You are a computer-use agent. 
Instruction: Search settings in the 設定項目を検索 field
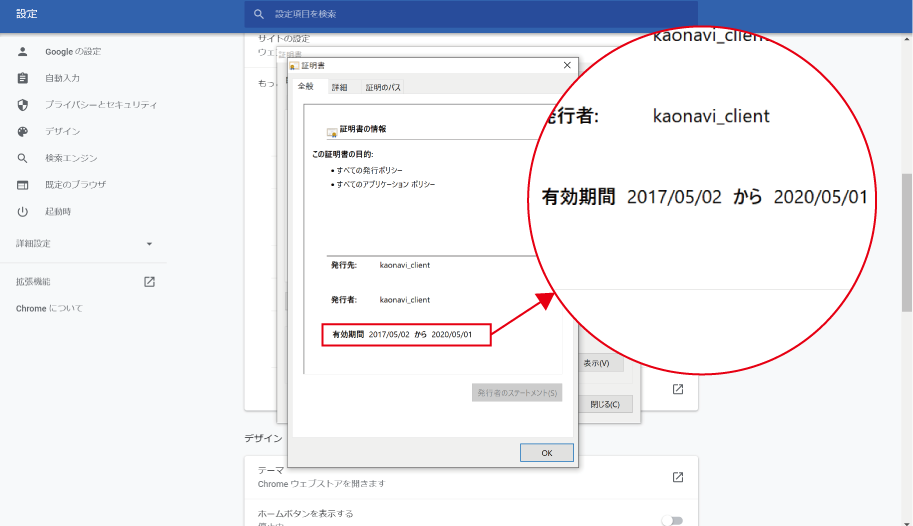coord(470,14)
